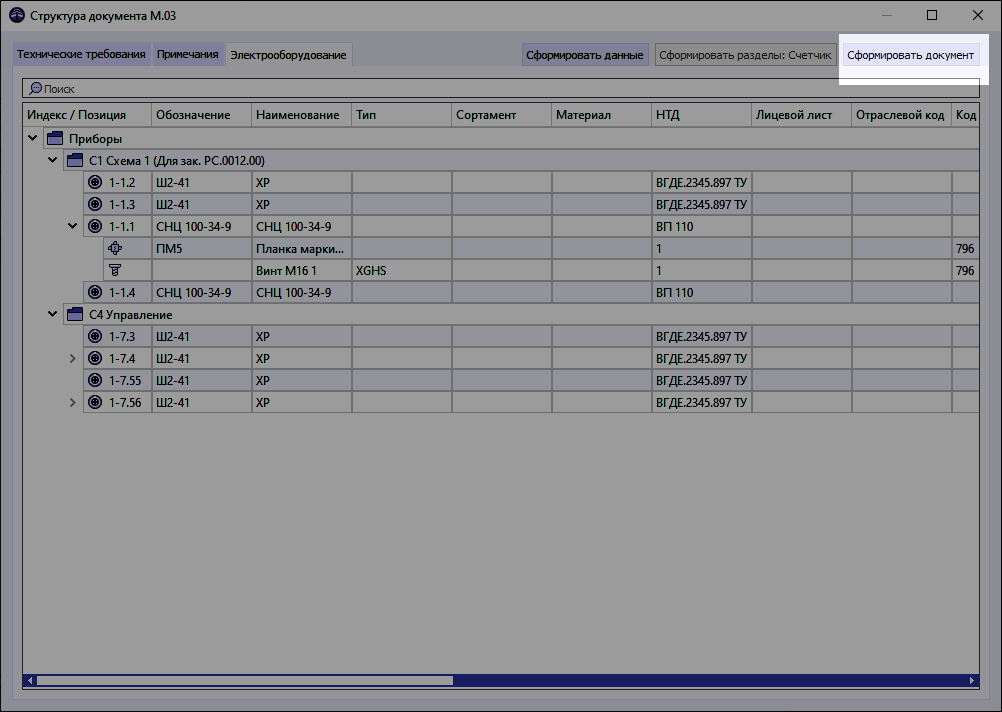1002x712 pixels.
Task: Click the marking plank icon beside ПМ5
Action: 115,248
